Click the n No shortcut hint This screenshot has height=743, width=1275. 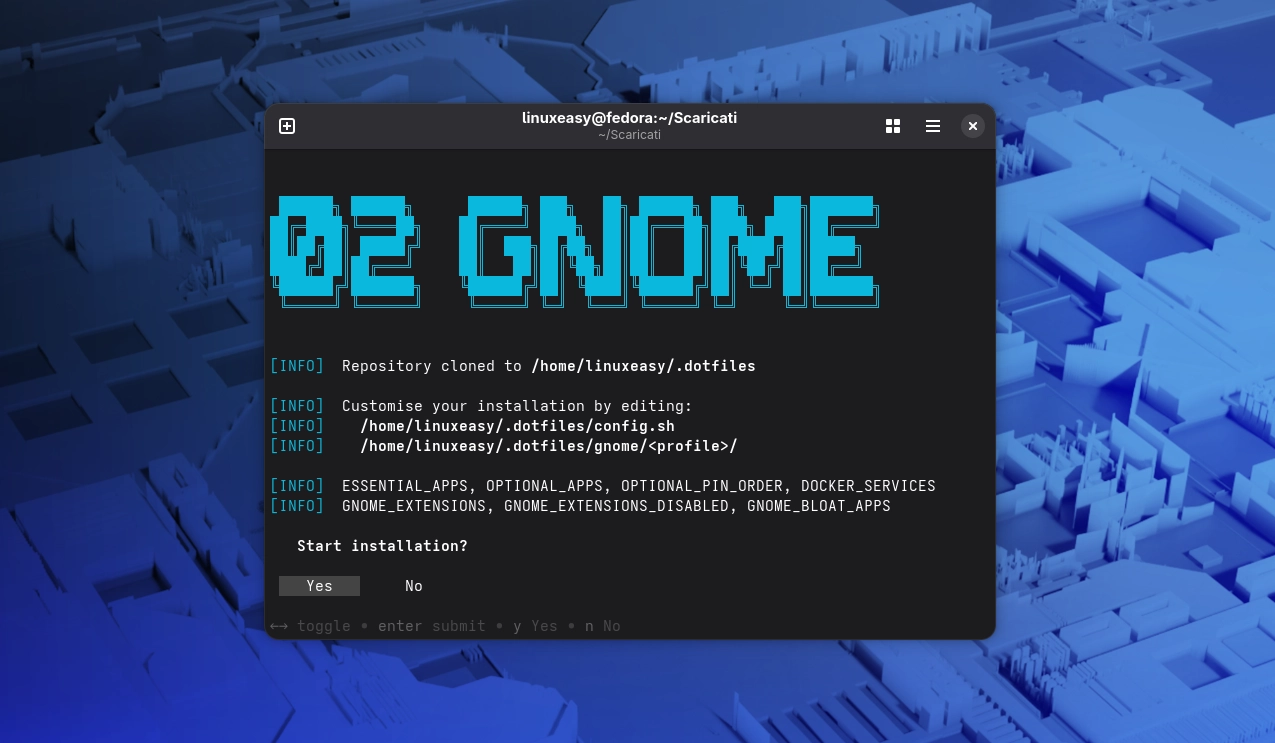(600, 626)
